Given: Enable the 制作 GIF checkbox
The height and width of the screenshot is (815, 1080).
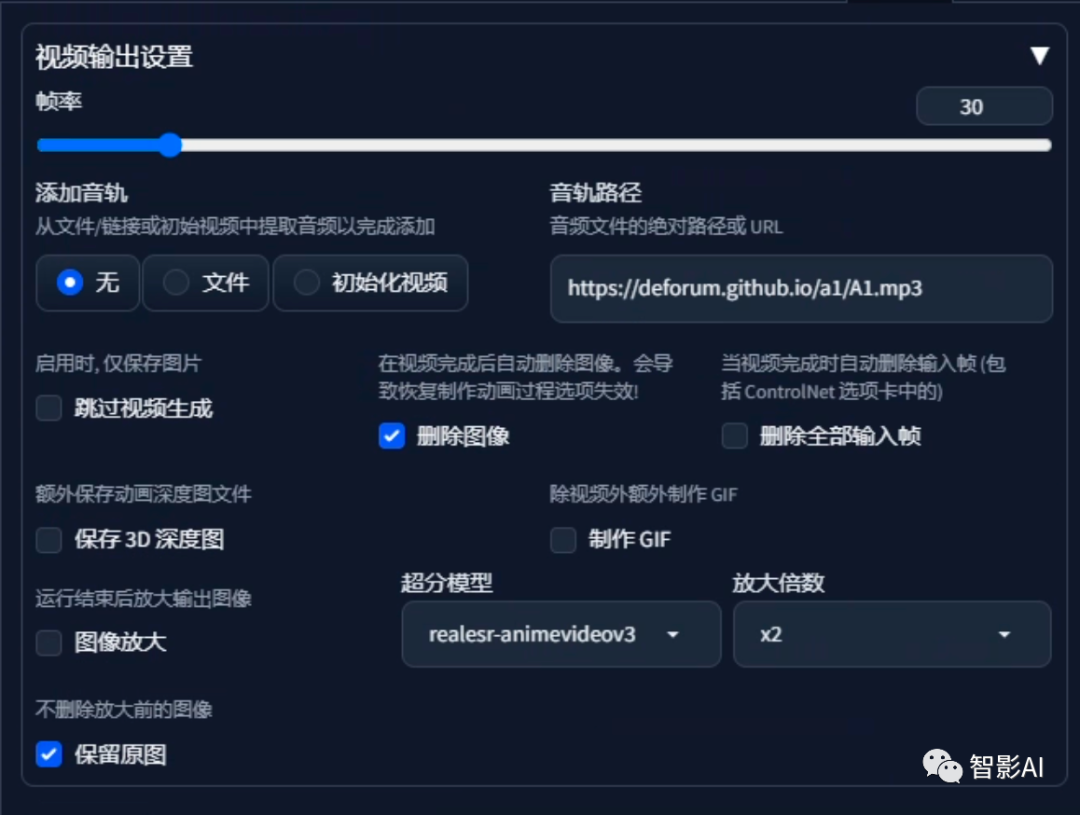Looking at the screenshot, I should 563,540.
